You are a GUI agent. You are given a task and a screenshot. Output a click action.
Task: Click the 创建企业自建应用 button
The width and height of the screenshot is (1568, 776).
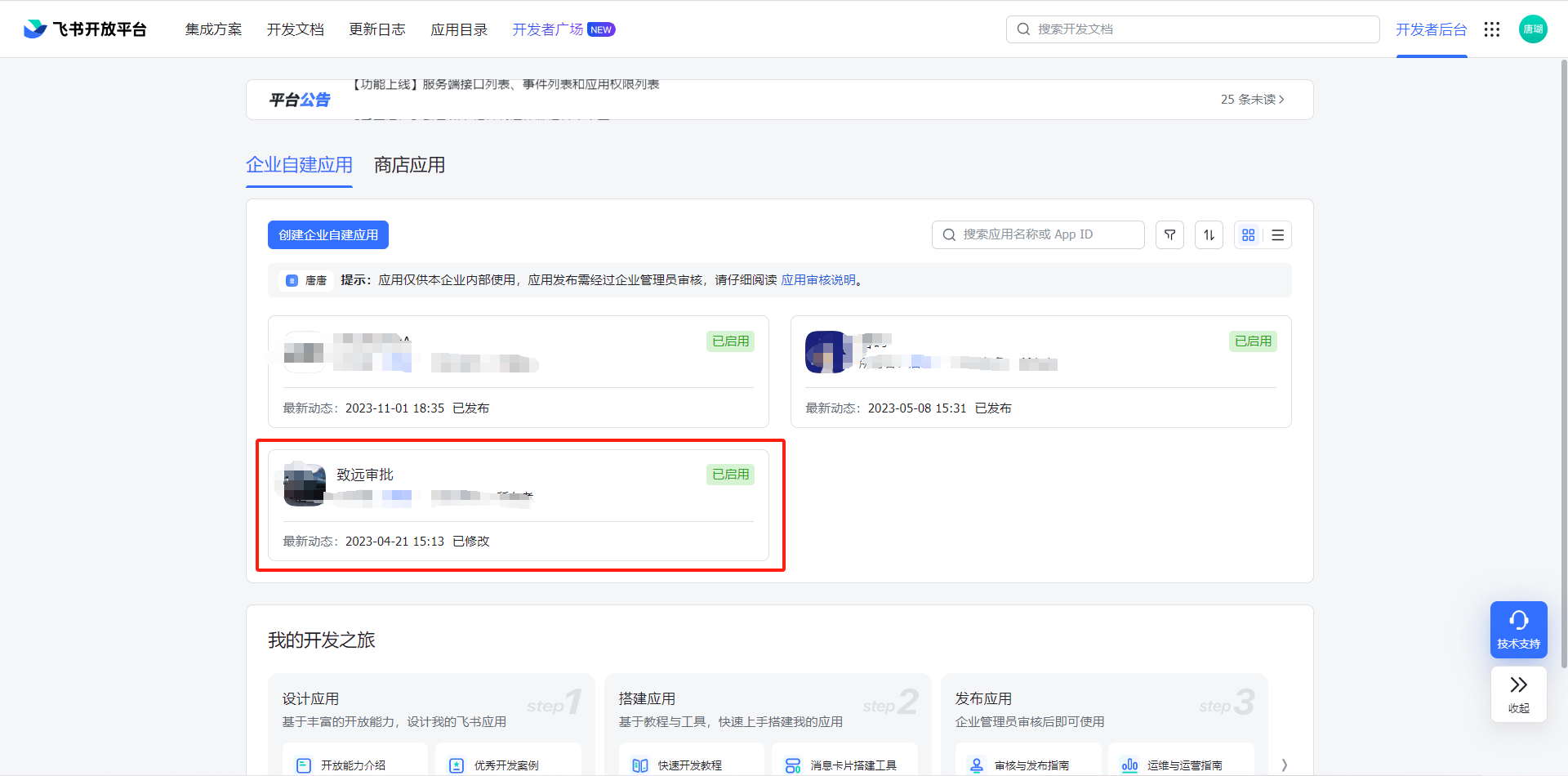pyautogui.click(x=327, y=234)
